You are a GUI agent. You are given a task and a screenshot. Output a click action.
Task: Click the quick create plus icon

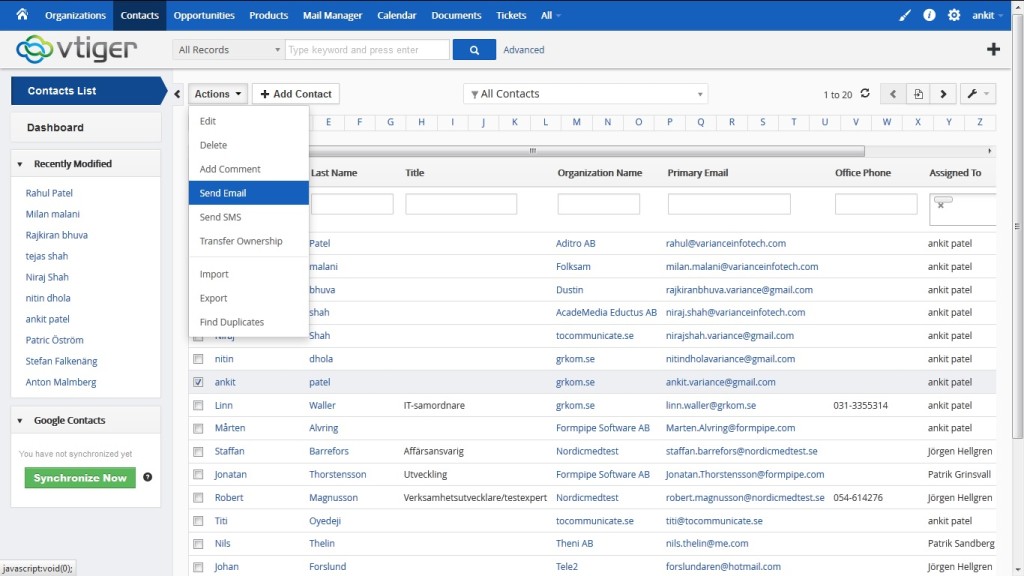pos(993,49)
